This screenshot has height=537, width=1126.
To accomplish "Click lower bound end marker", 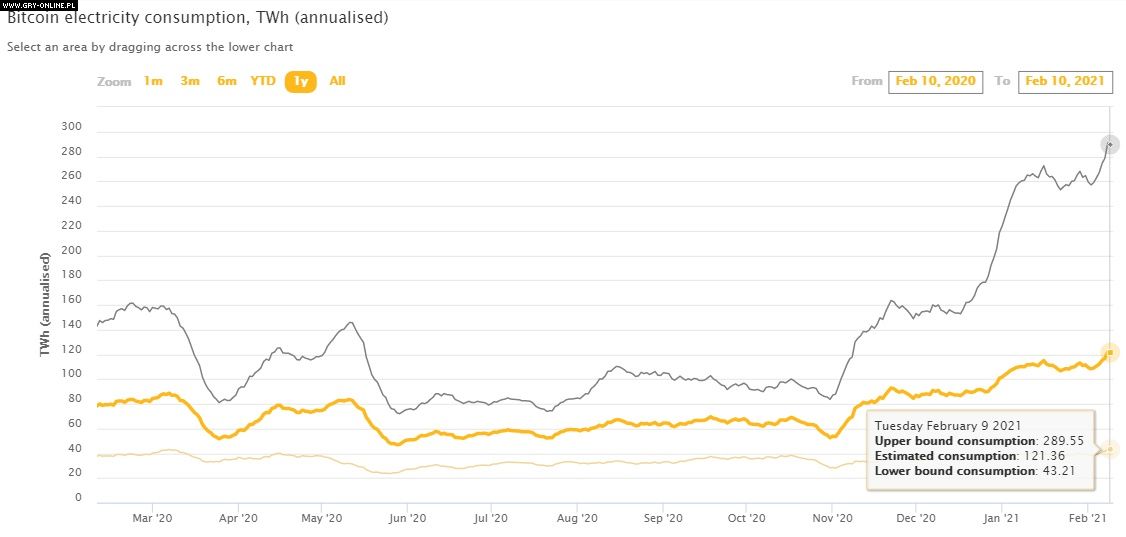I will tap(1109, 449).
